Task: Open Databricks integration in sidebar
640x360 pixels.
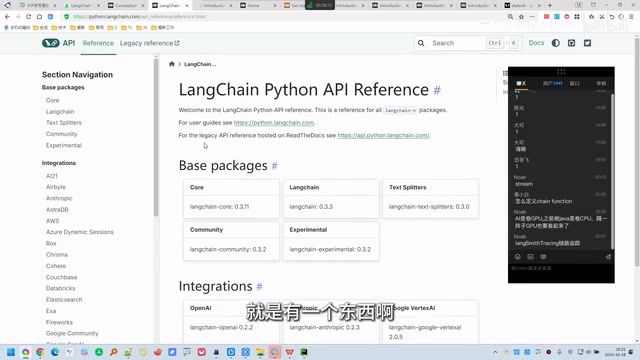Action: coord(60,288)
